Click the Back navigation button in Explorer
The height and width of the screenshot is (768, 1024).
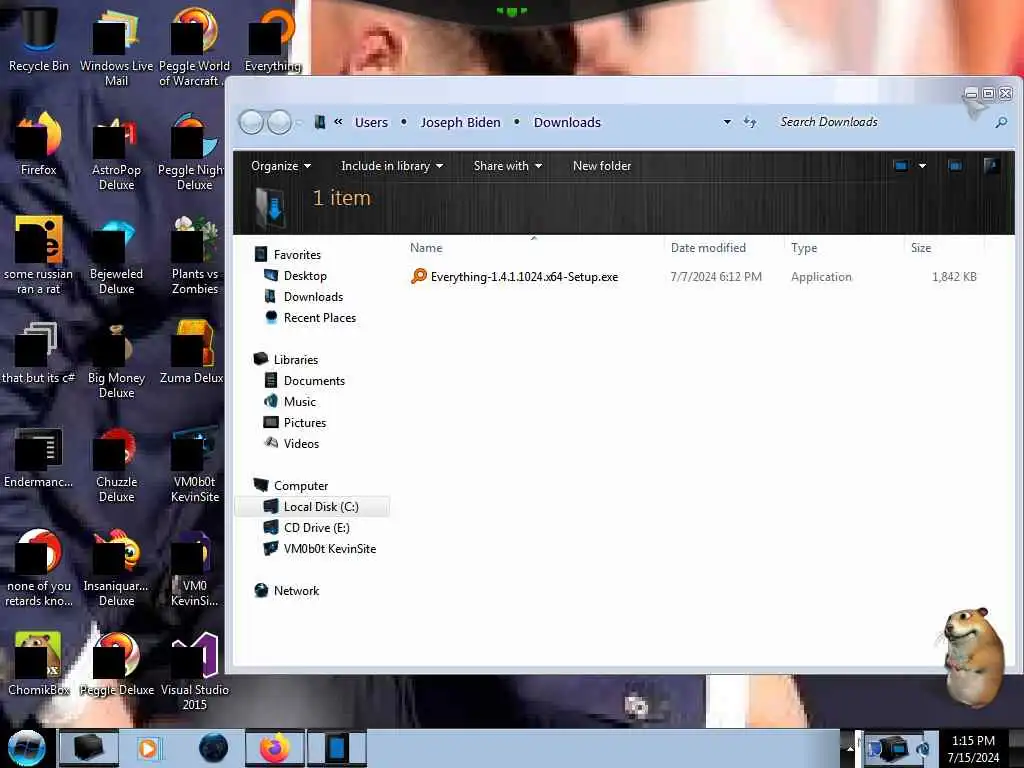(251, 122)
